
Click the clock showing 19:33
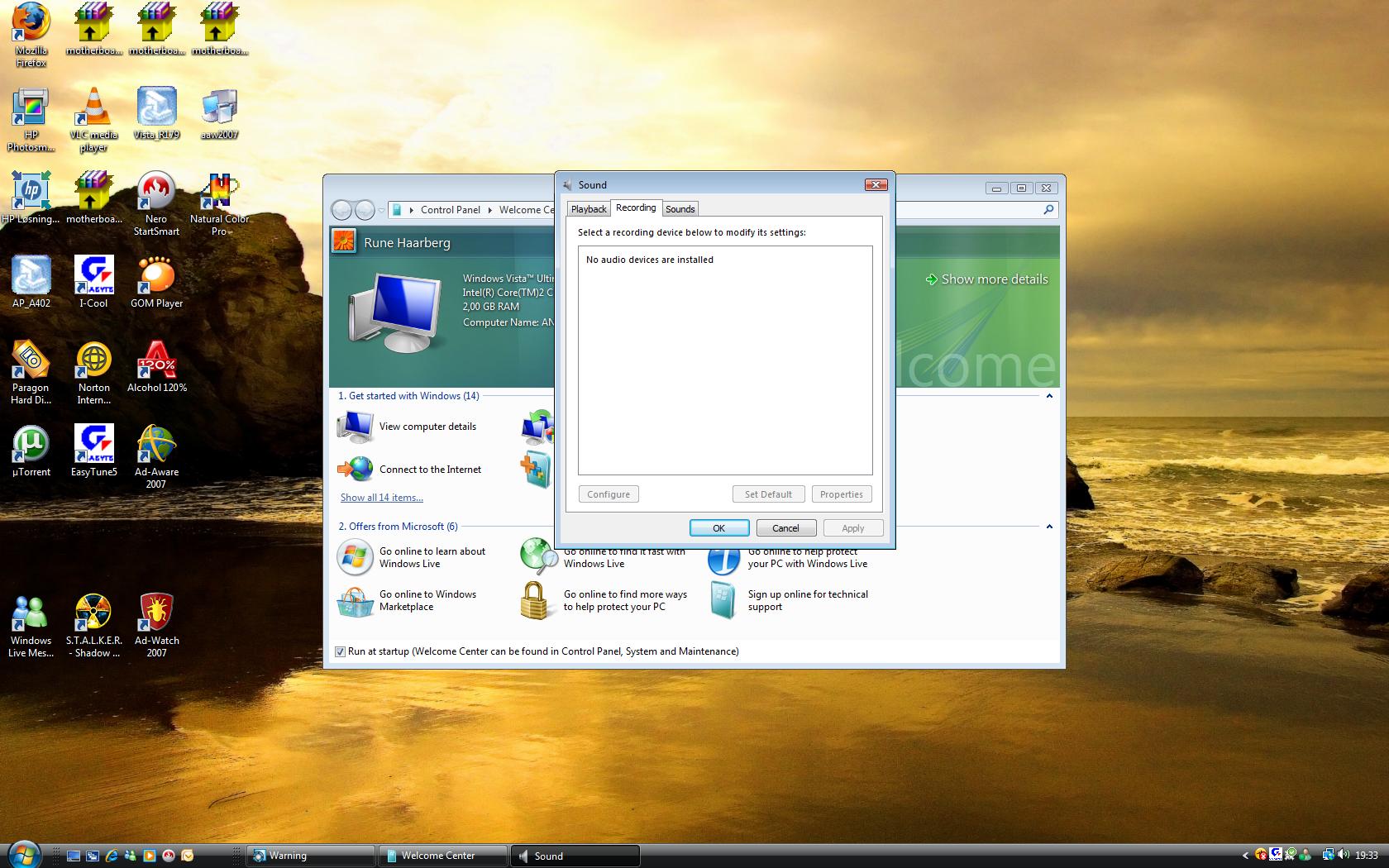1367,856
